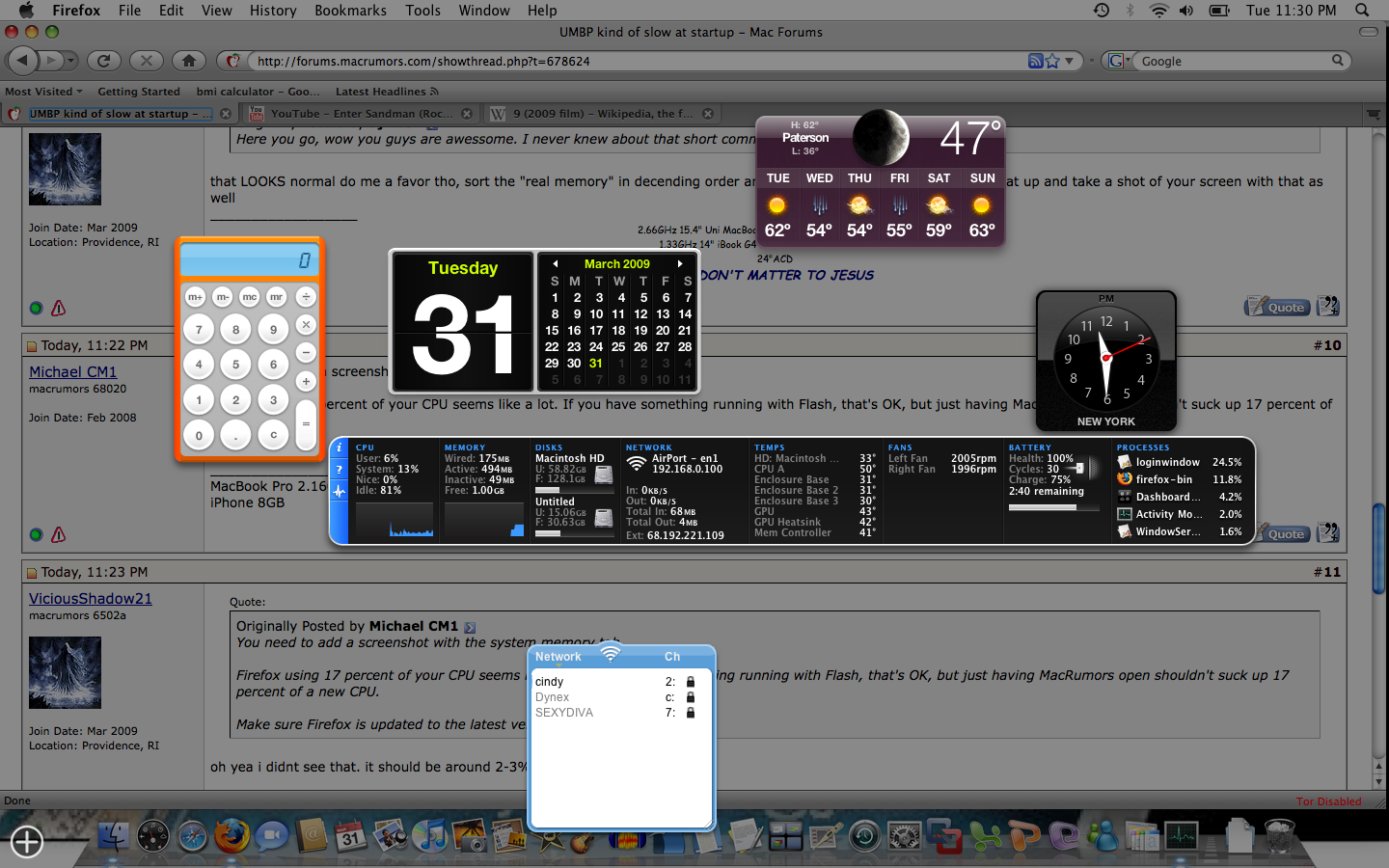Click calculator memory plus 'm+' key

(196, 297)
